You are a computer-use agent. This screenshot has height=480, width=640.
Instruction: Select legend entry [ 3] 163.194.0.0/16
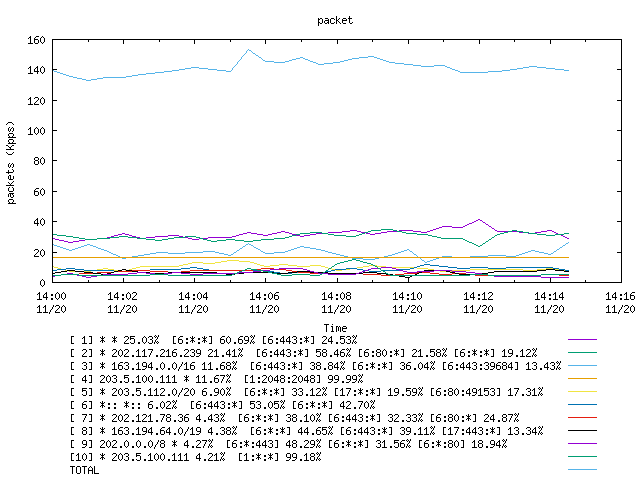(x=316, y=366)
